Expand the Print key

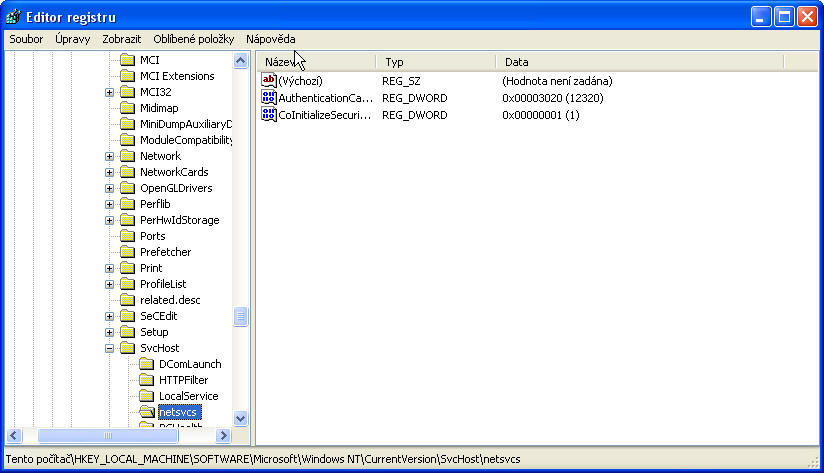[109, 269]
